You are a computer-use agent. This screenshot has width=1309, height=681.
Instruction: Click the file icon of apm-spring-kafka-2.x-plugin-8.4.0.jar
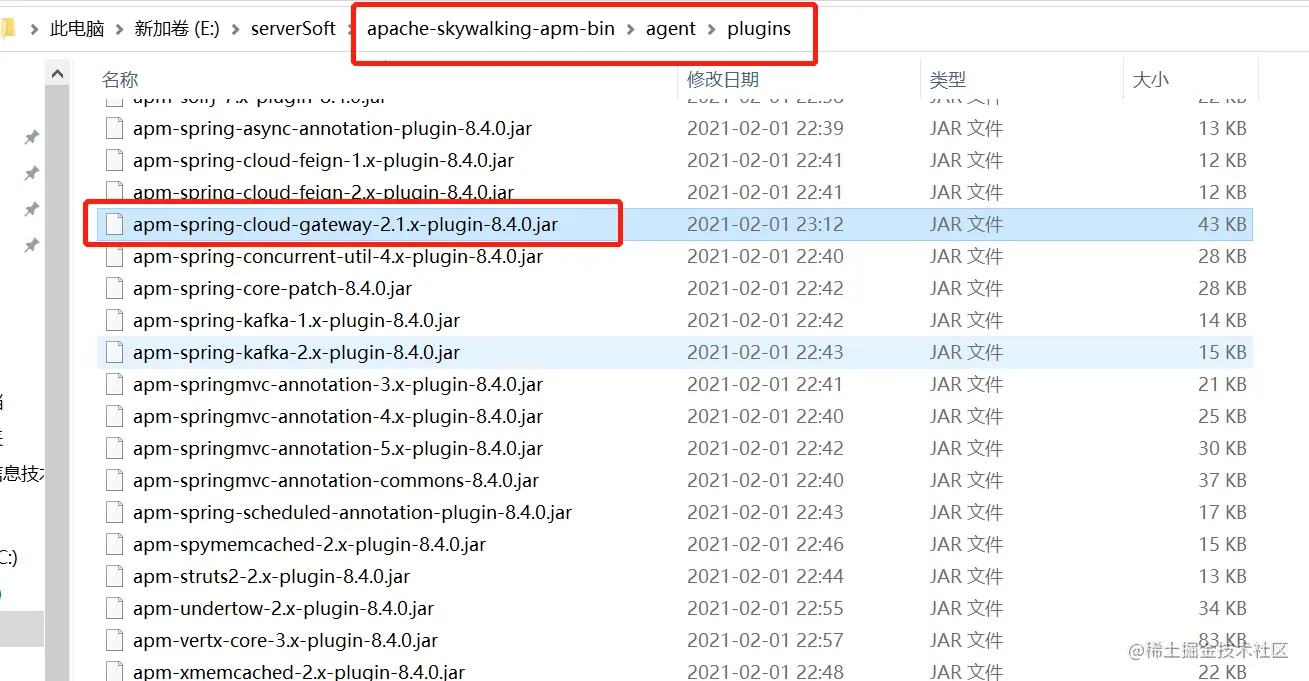pos(114,352)
